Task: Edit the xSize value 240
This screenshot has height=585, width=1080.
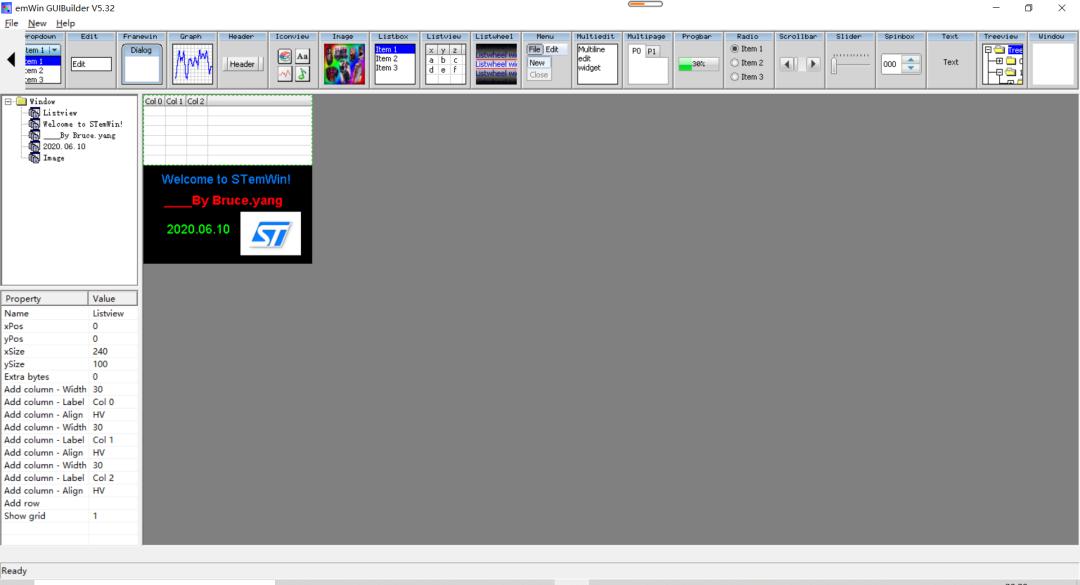Action: (114, 351)
